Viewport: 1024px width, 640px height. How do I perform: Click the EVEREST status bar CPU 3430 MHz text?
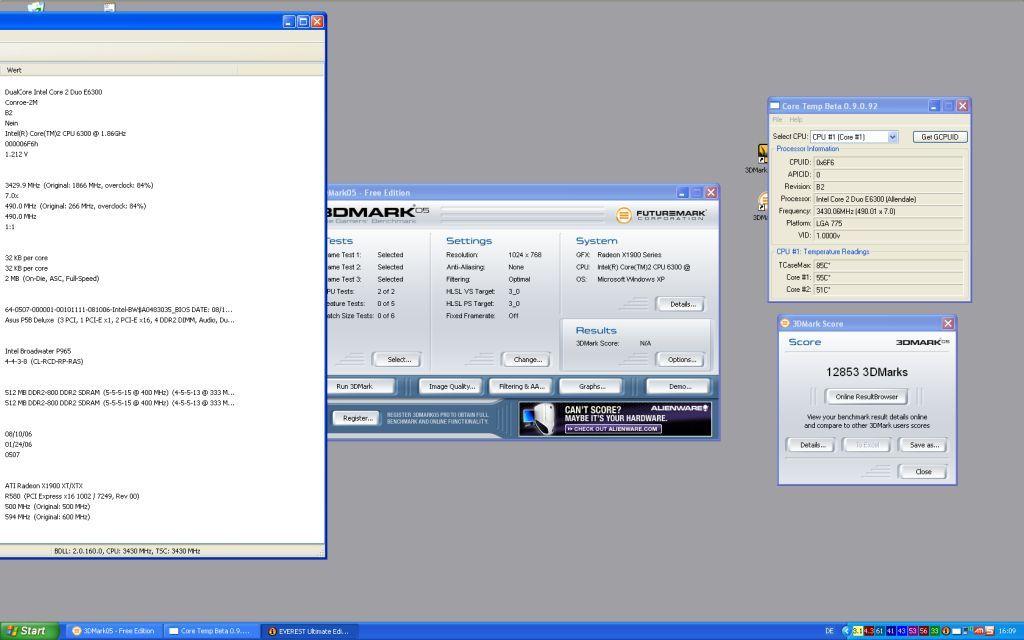point(127,551)
